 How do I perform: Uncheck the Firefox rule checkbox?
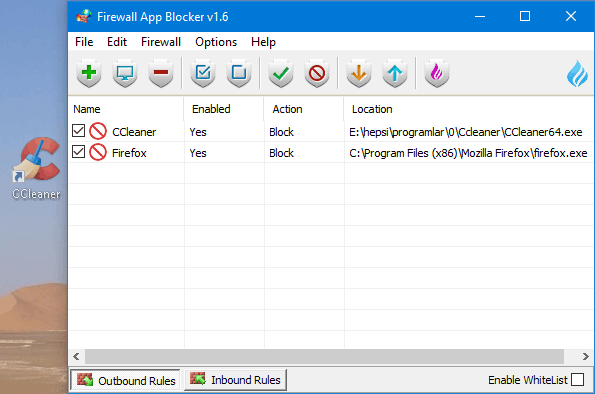coord(78,151)
